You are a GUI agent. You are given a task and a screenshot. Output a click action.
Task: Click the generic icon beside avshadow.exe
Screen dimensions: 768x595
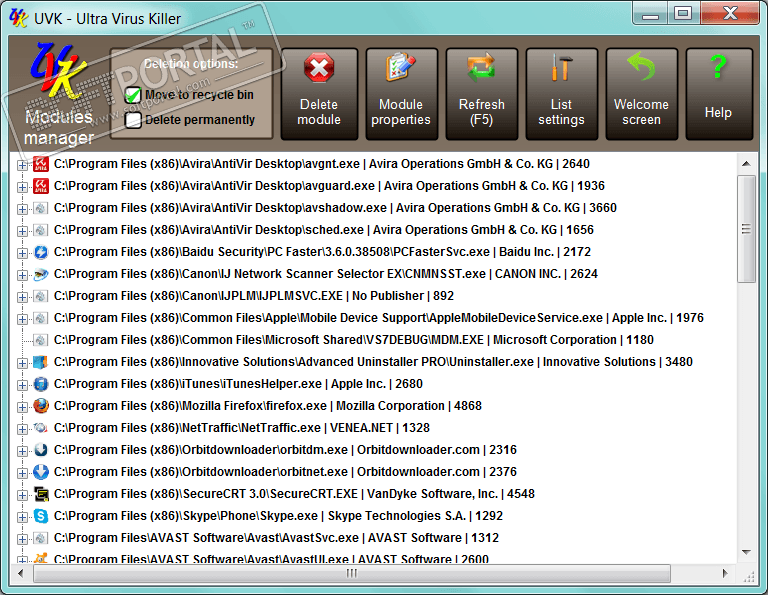point(41,208)
